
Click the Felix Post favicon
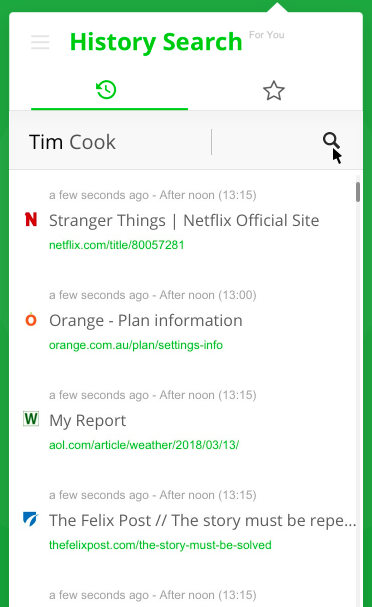pyautogui.click(x=31, y=519)
